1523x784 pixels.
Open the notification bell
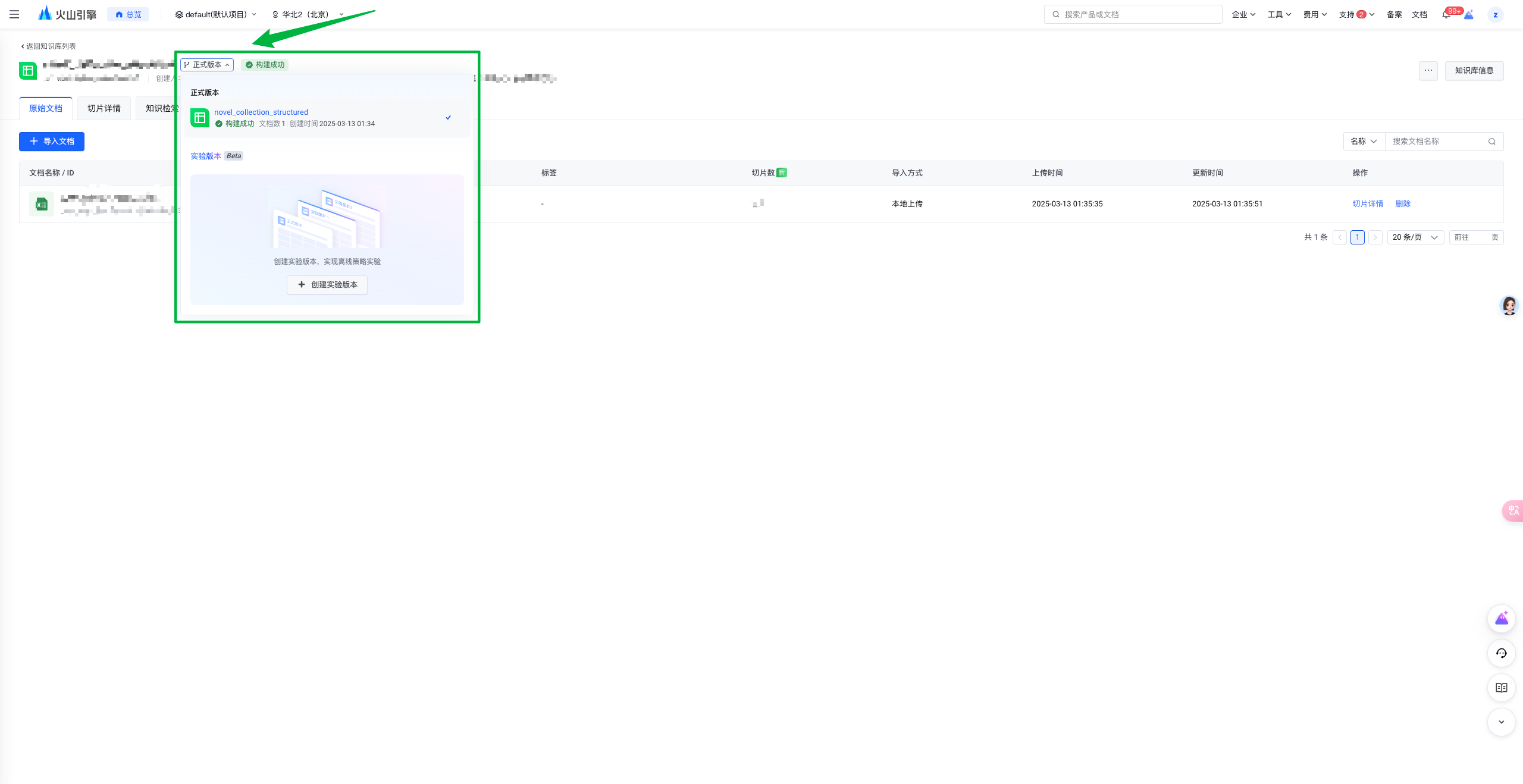(1446, 14)
